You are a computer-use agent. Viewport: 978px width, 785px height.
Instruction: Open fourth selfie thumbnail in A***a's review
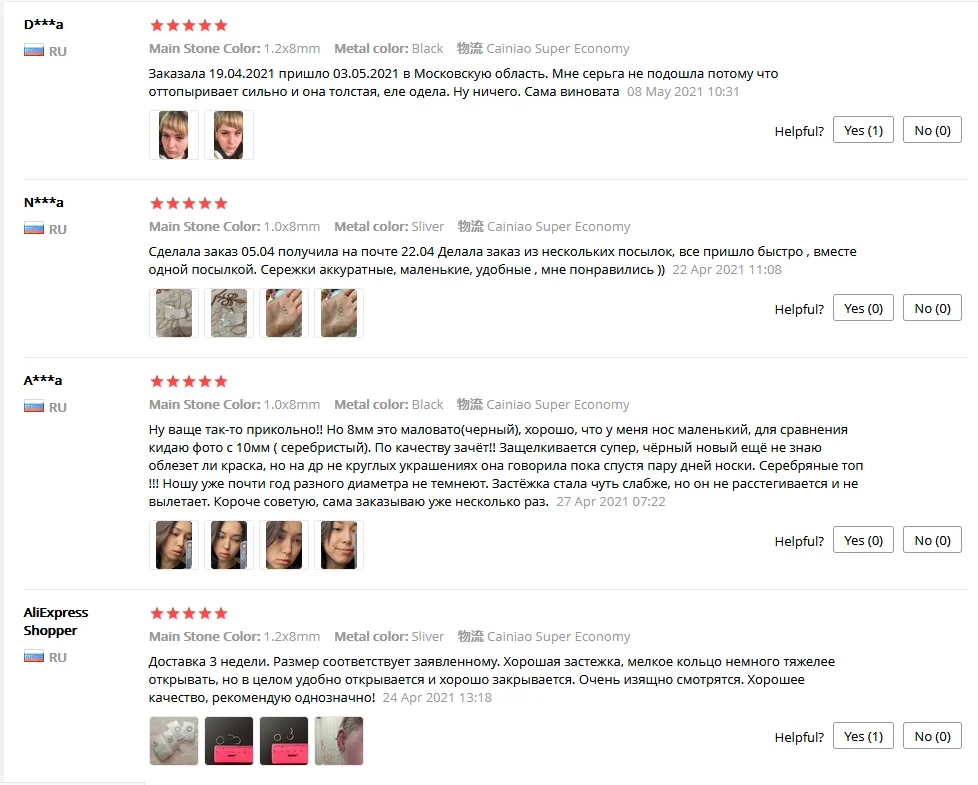339,545
